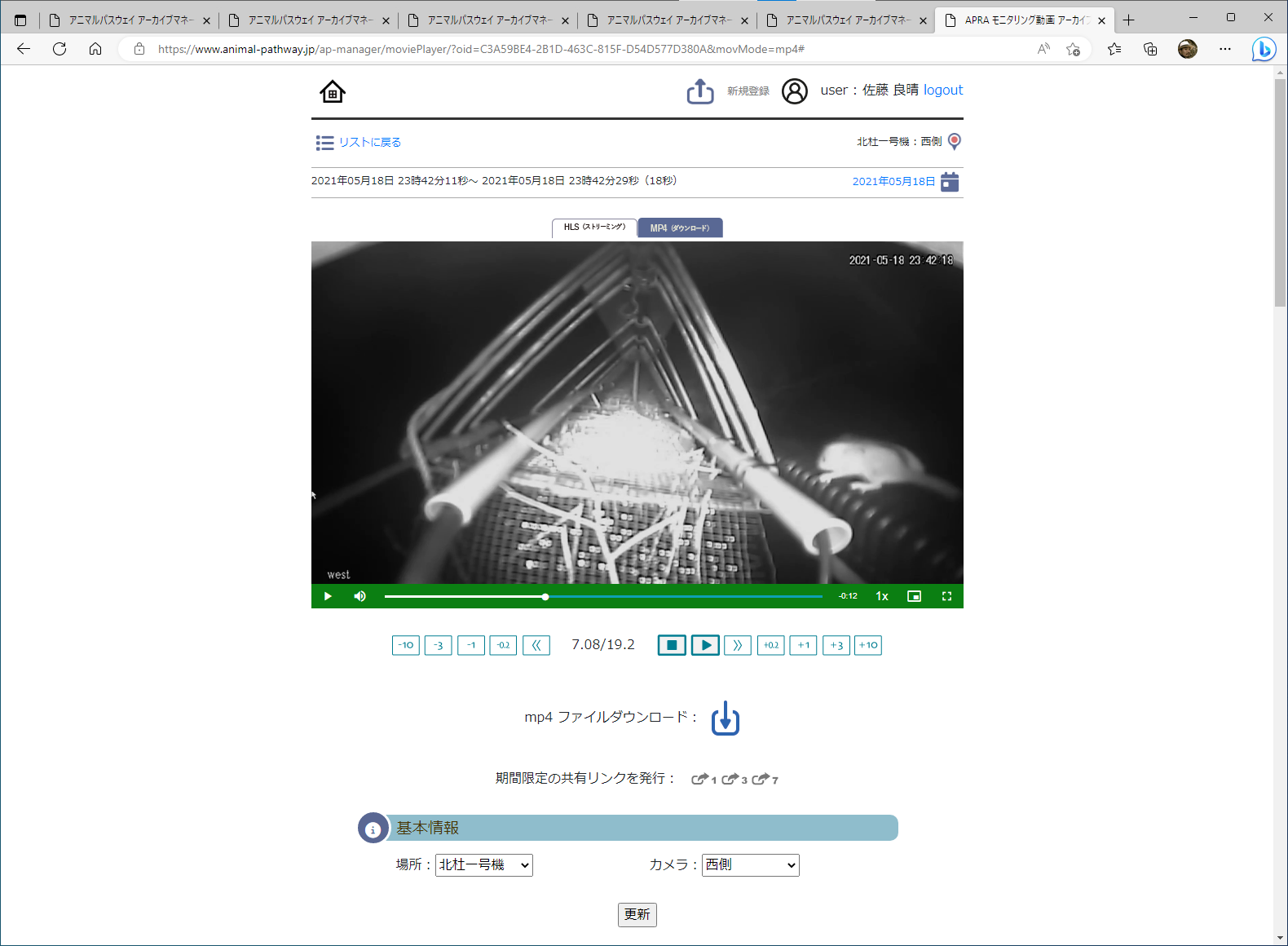Image resolution: width=1288 pixels, height=946 pixels.
Task: Switch to fifth アニマルパスウェイ browser tab
Action: pyautogui.click(x=846, y=20)
